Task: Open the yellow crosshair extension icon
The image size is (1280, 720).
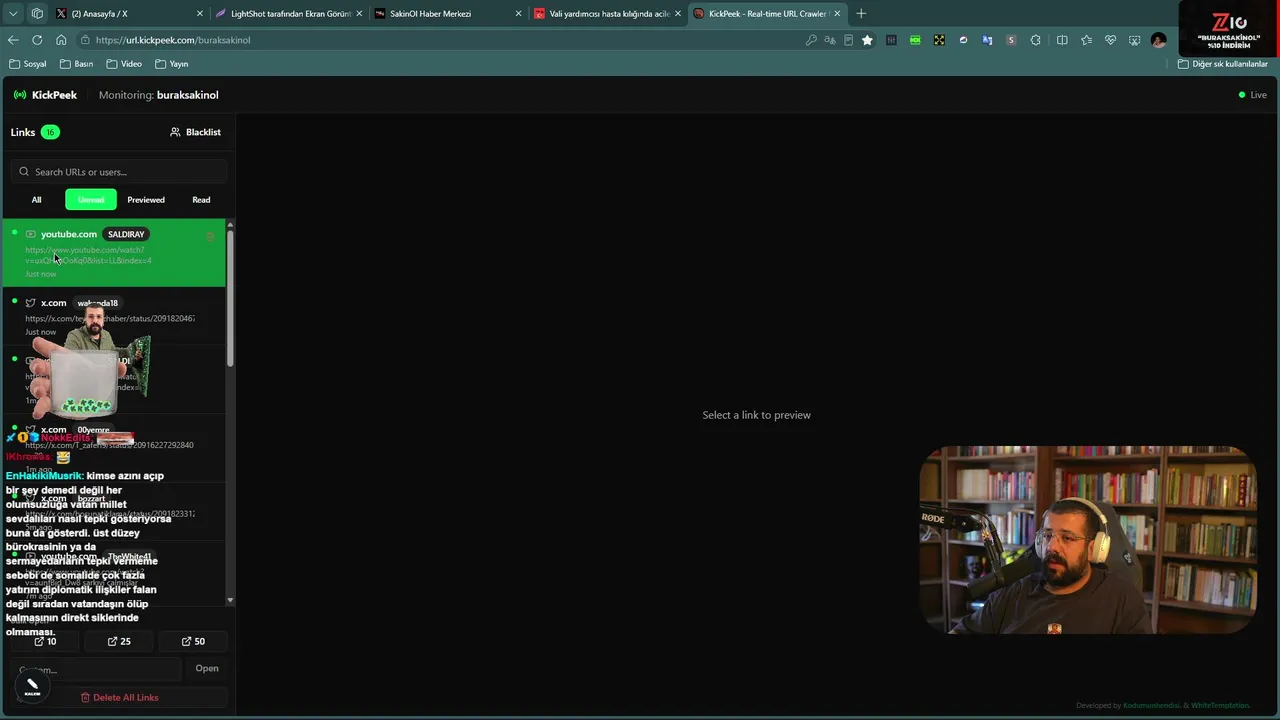Action: 939,40
